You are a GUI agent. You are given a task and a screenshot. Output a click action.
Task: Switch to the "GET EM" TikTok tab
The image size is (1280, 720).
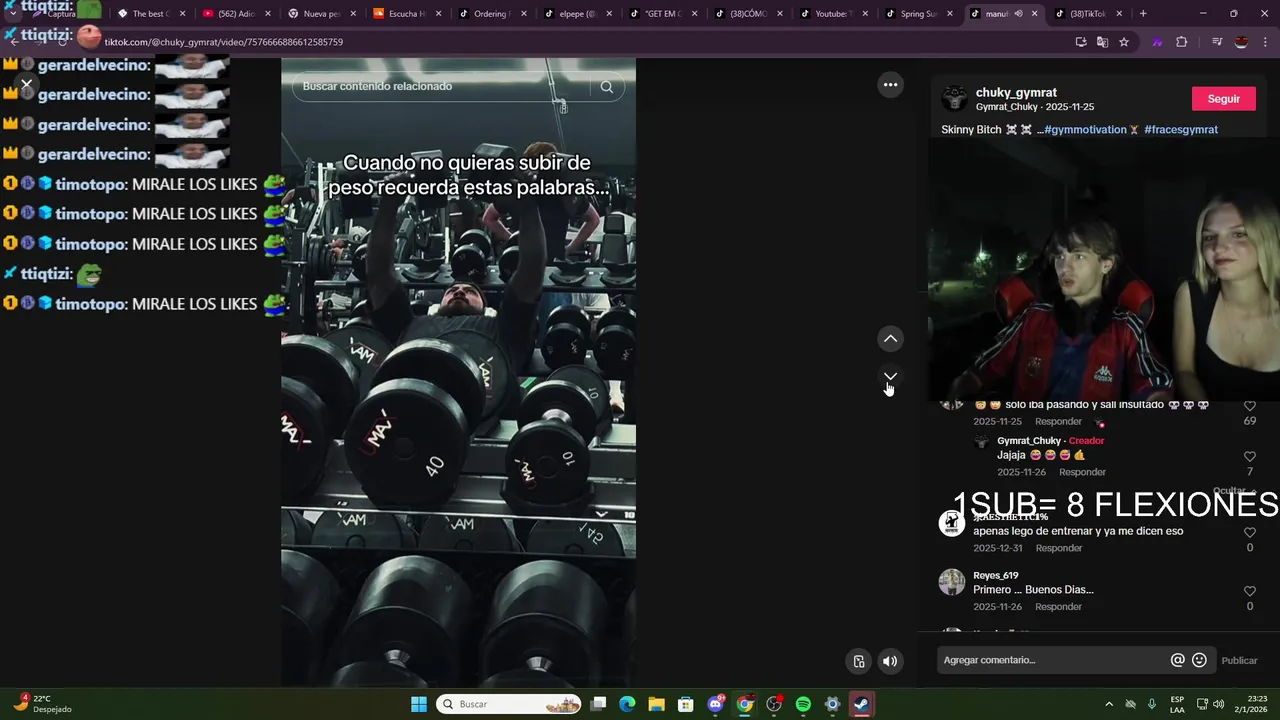662,14
